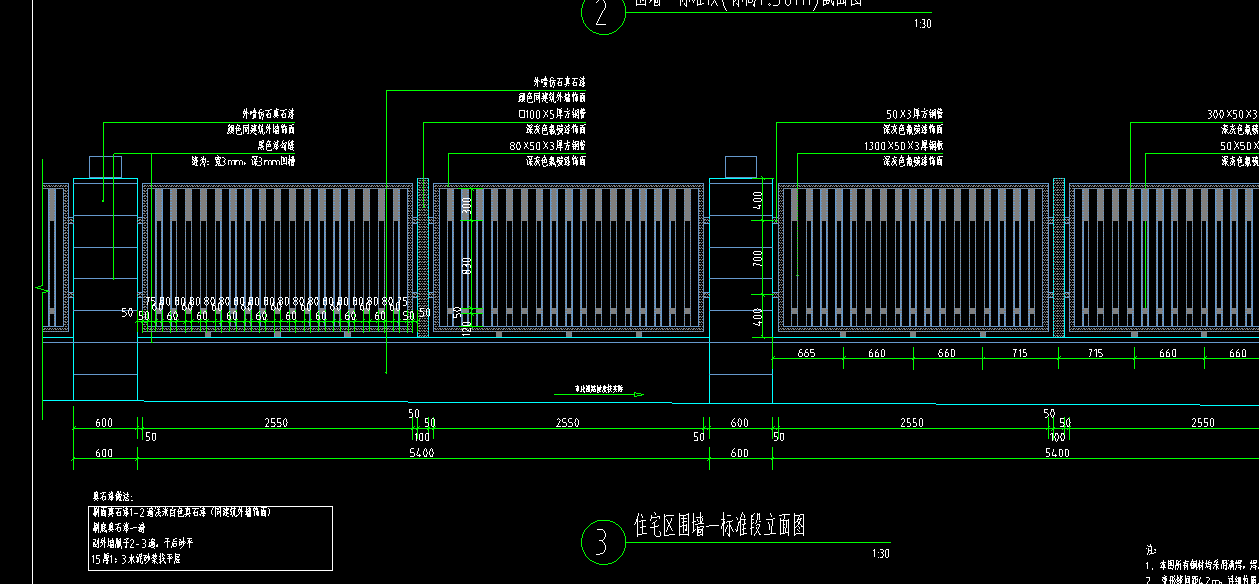Select the 1300×50×3厚钢板 leader label

tap(904, 146)
